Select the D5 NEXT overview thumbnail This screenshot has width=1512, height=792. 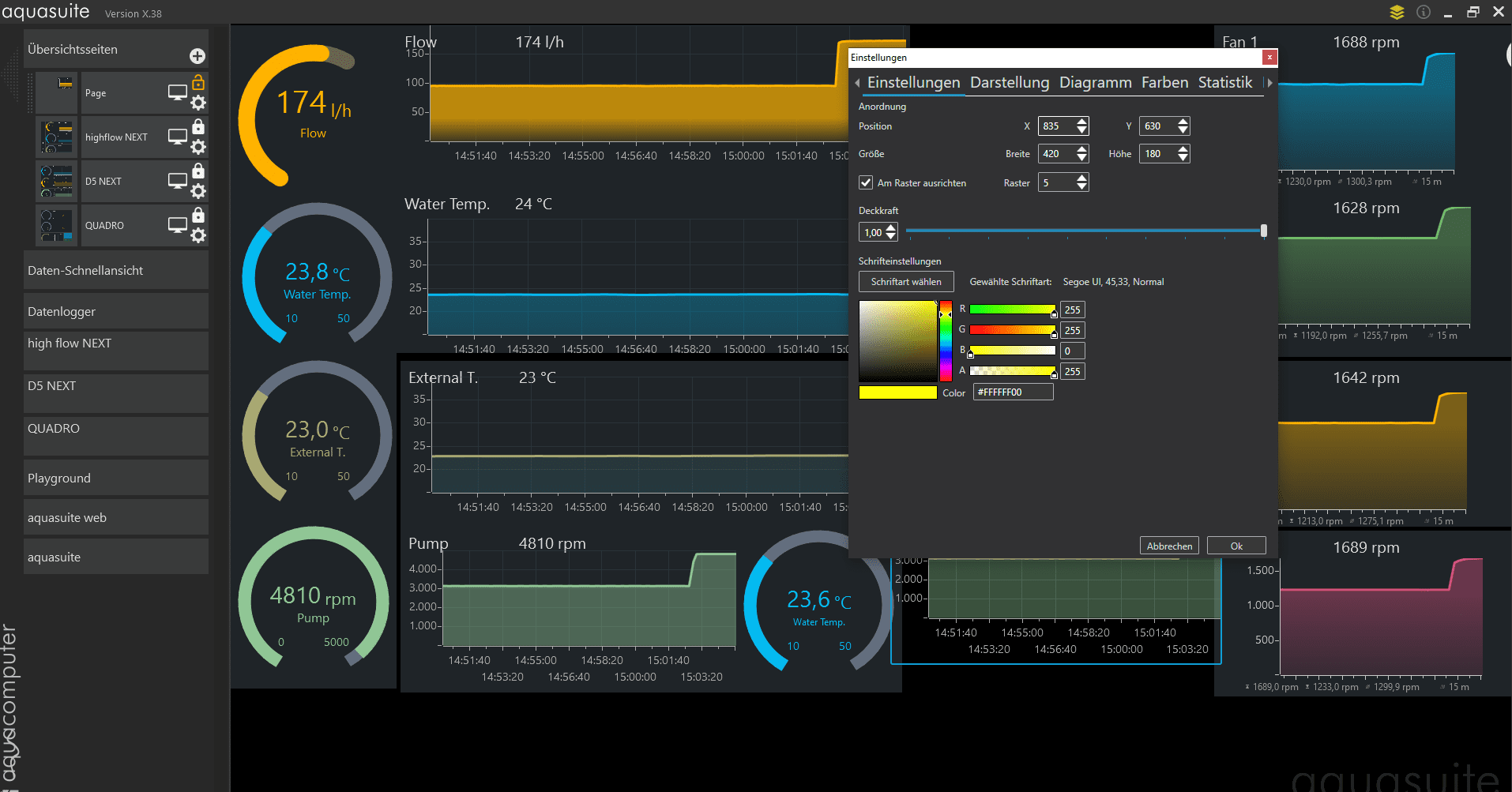point(57,181)
